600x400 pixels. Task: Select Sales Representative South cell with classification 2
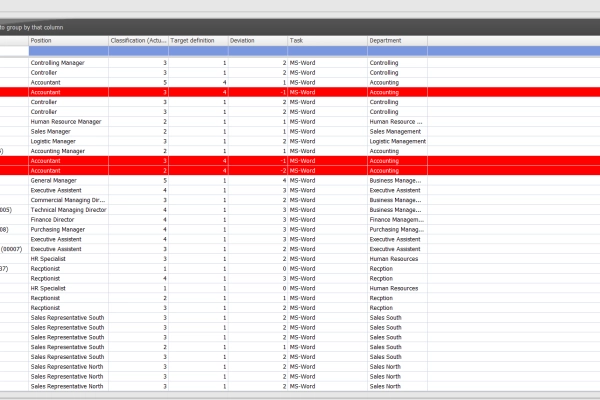tap(68, 347)
